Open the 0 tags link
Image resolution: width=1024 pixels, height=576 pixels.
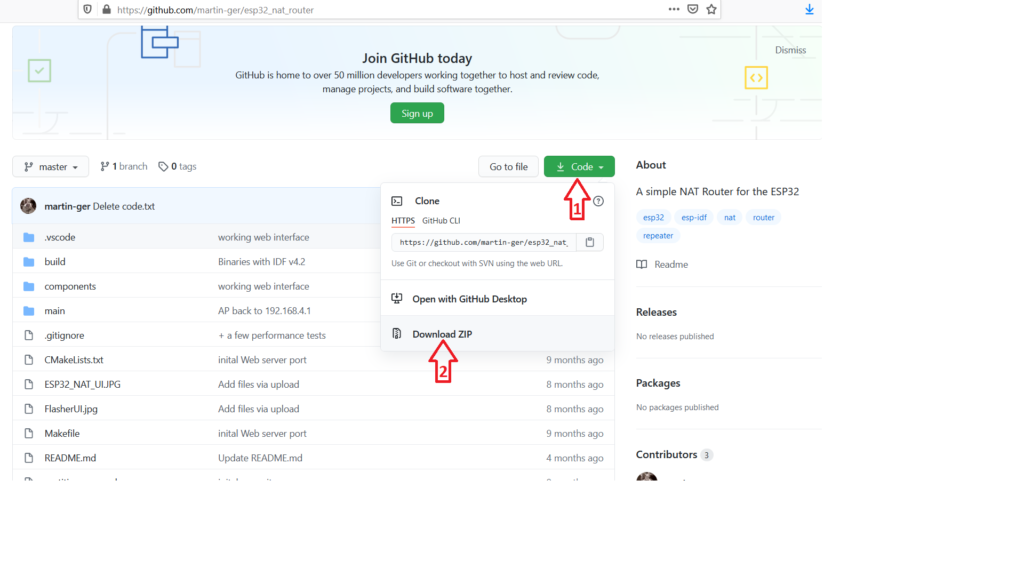click(177, 167)
